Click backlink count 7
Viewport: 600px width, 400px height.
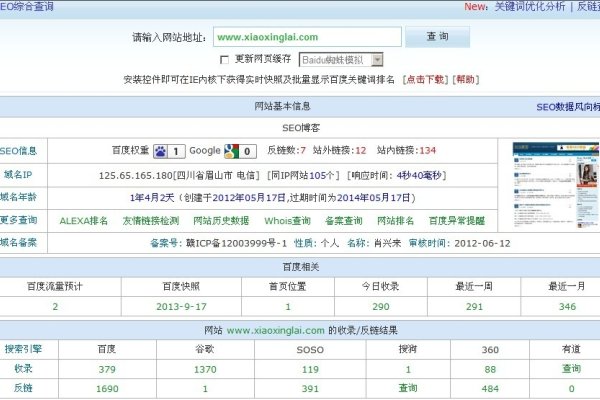coord(303,150)
